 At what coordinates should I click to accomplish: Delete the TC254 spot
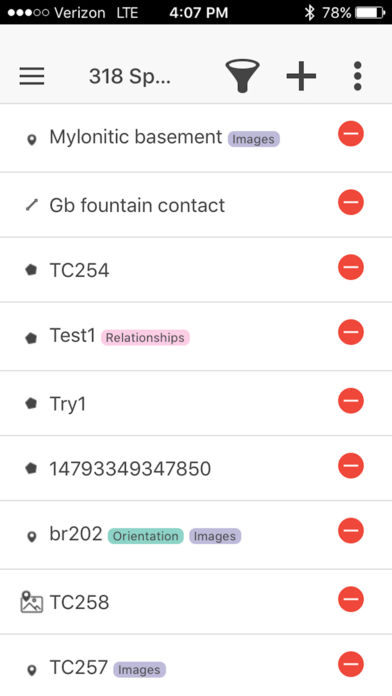pyautogui.click(x=351, y=267)
